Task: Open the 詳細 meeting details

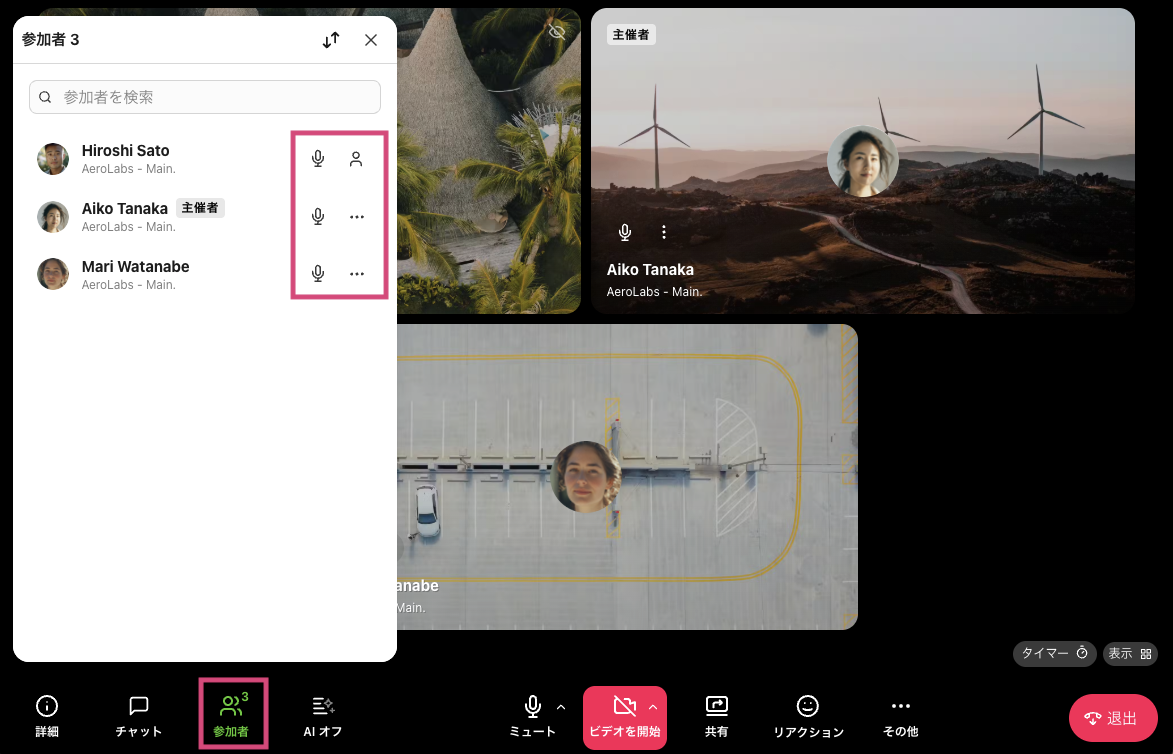Action: pos(47,716)
